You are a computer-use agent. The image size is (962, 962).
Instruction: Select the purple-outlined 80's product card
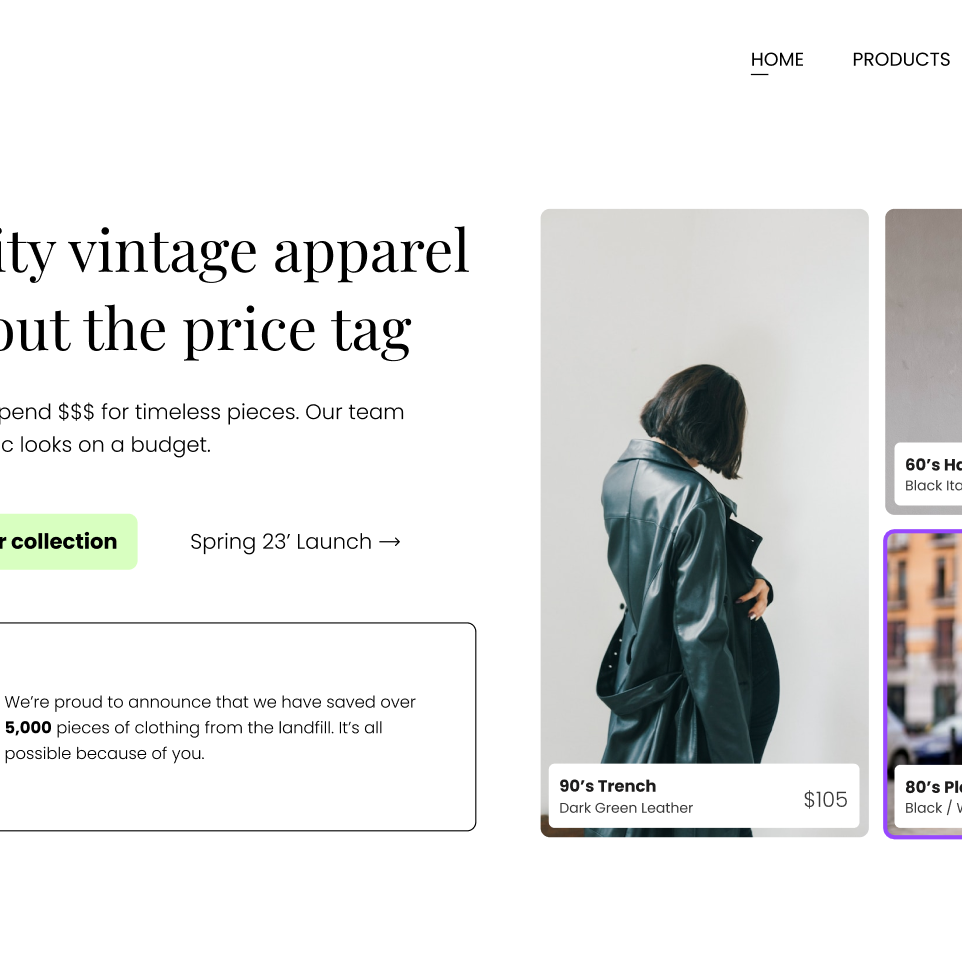pyautogui.click(x=923, y=684)
